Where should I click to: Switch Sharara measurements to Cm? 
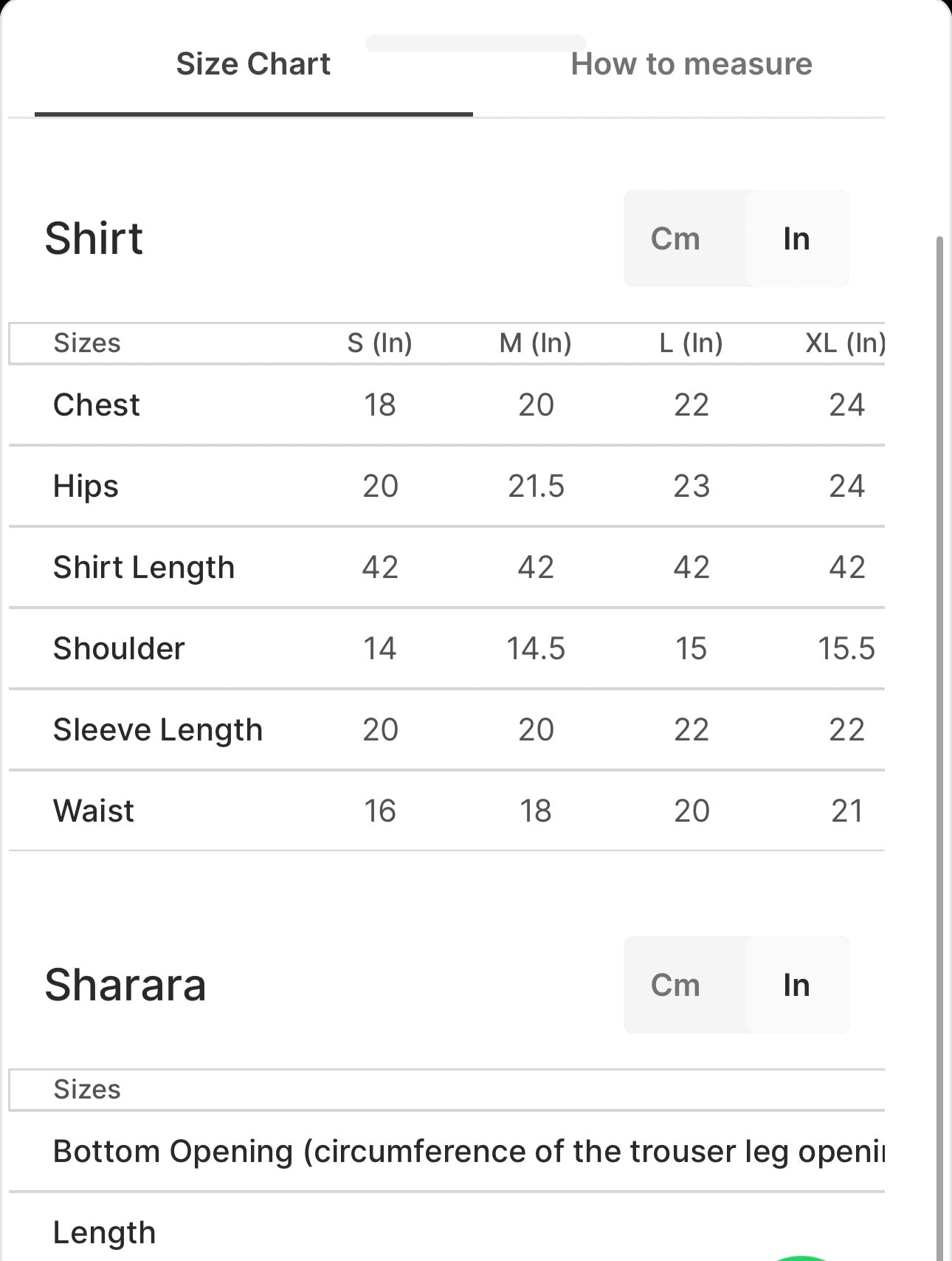[675, 985]
